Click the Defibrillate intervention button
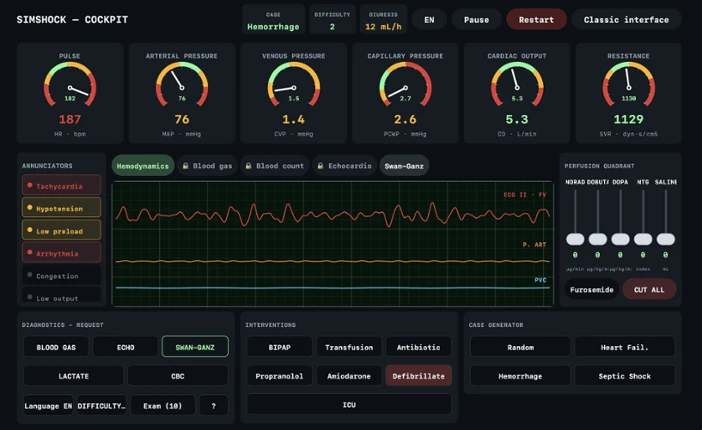The width and height of the screenshot is (702, 430). 418,376
